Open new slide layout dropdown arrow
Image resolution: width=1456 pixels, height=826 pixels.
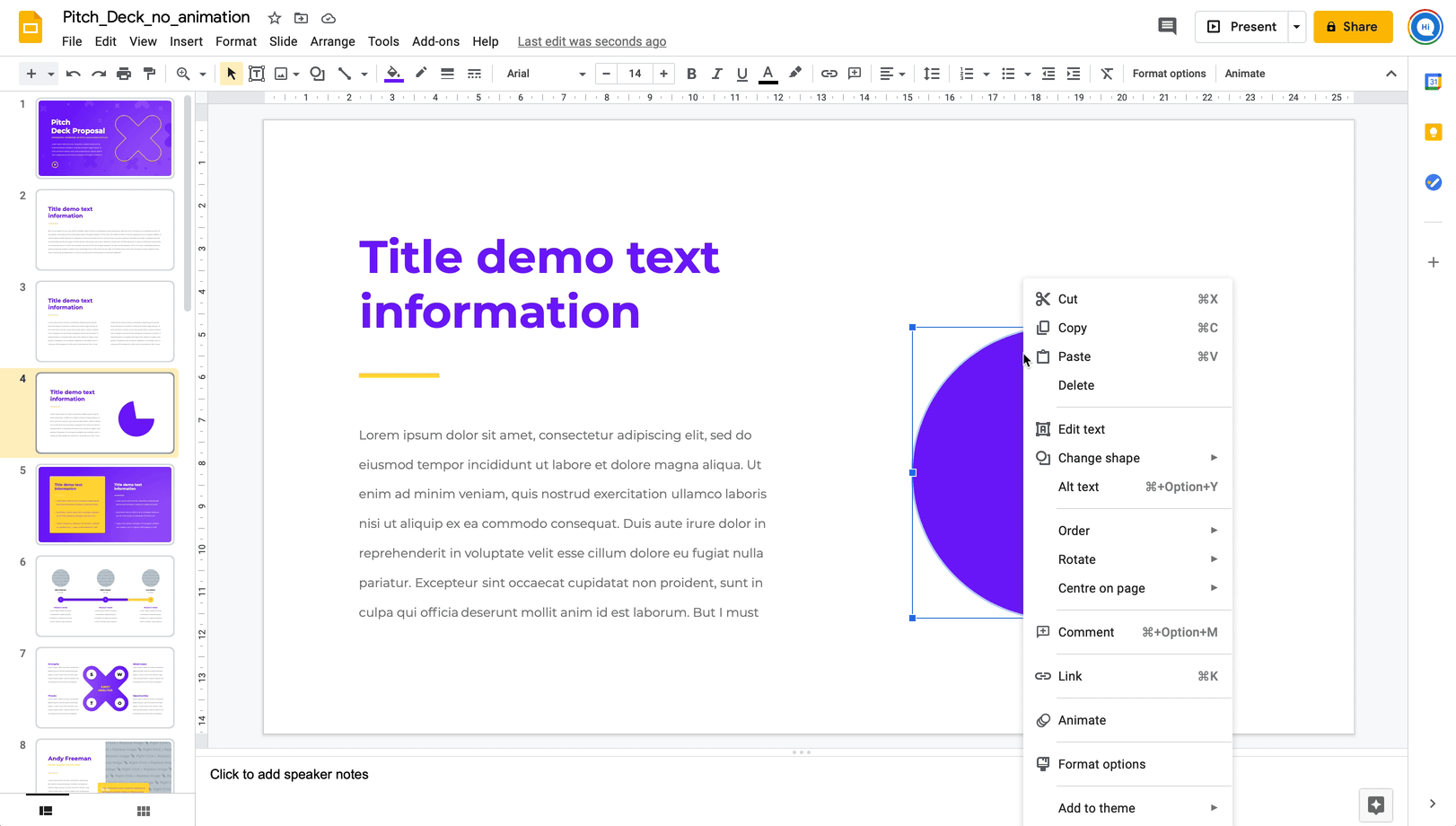pos(51,74)
